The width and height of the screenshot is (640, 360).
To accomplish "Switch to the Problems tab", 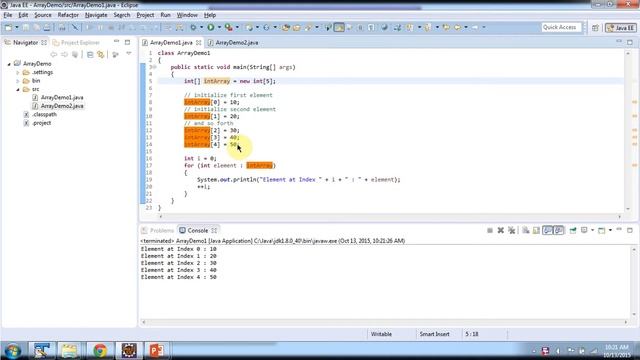I will click(x=158, y=231).
